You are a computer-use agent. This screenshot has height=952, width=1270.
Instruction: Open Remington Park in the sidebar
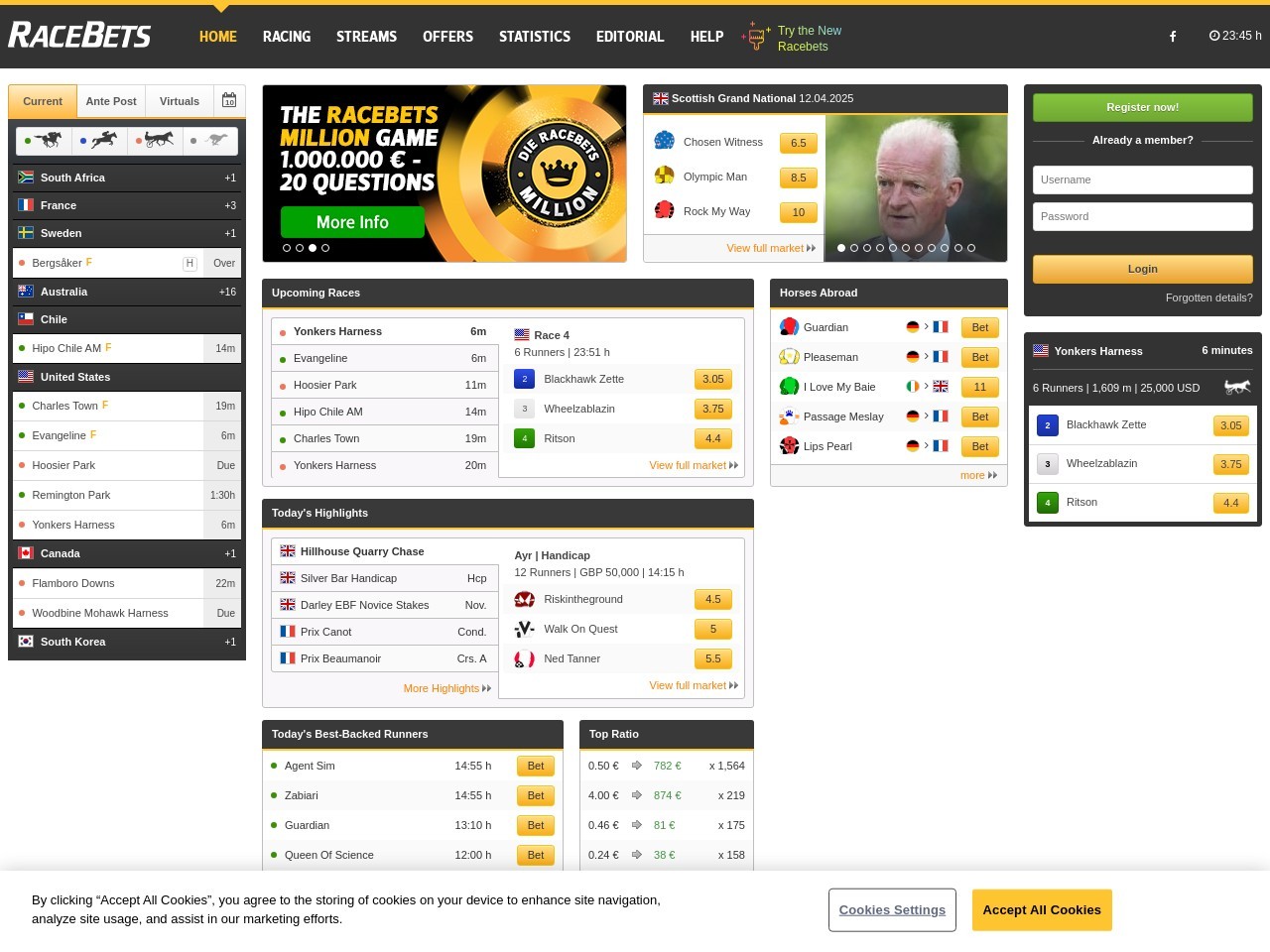tap(127, 495)
